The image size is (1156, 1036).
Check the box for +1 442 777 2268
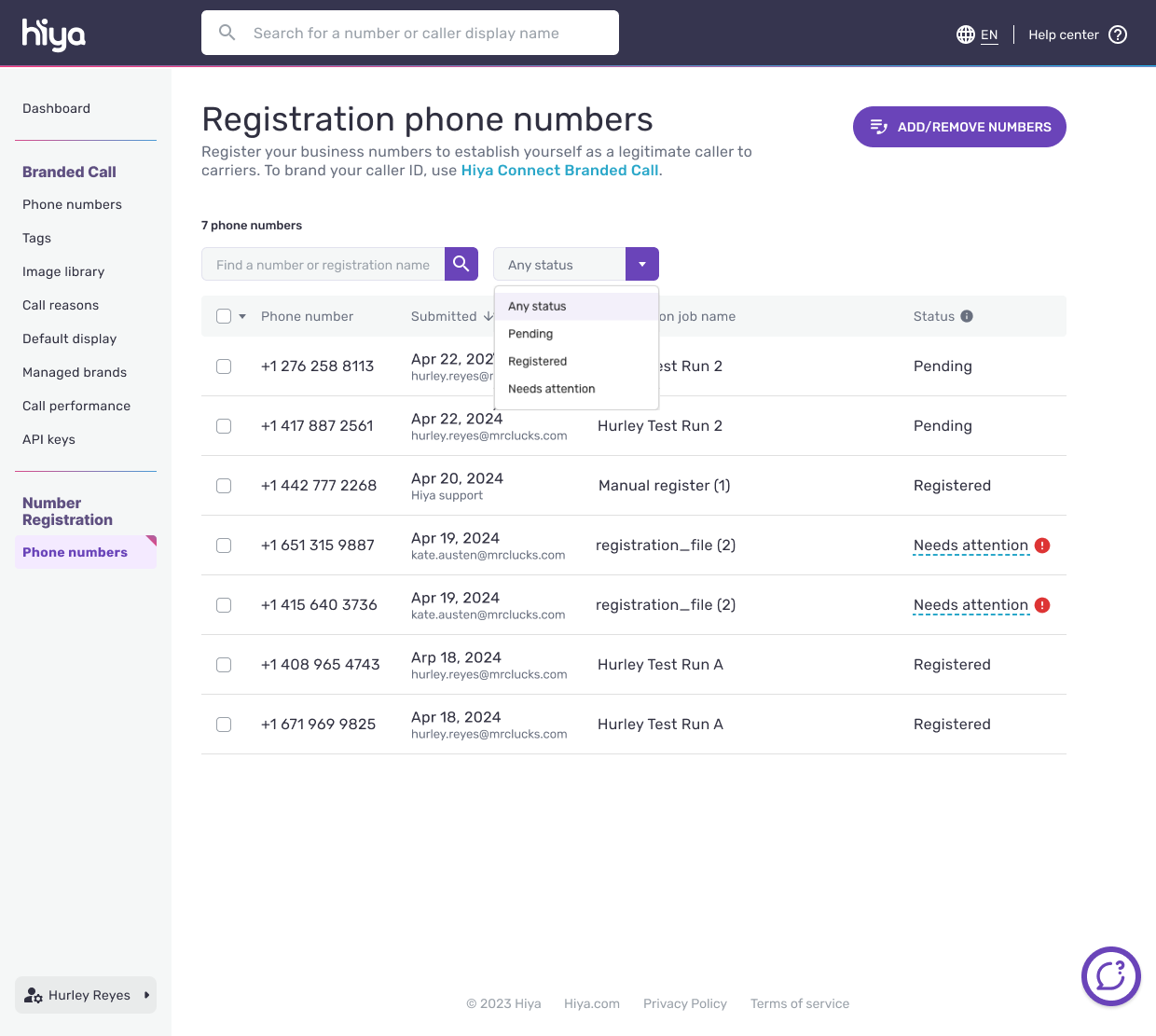click(x=224, y=486)
